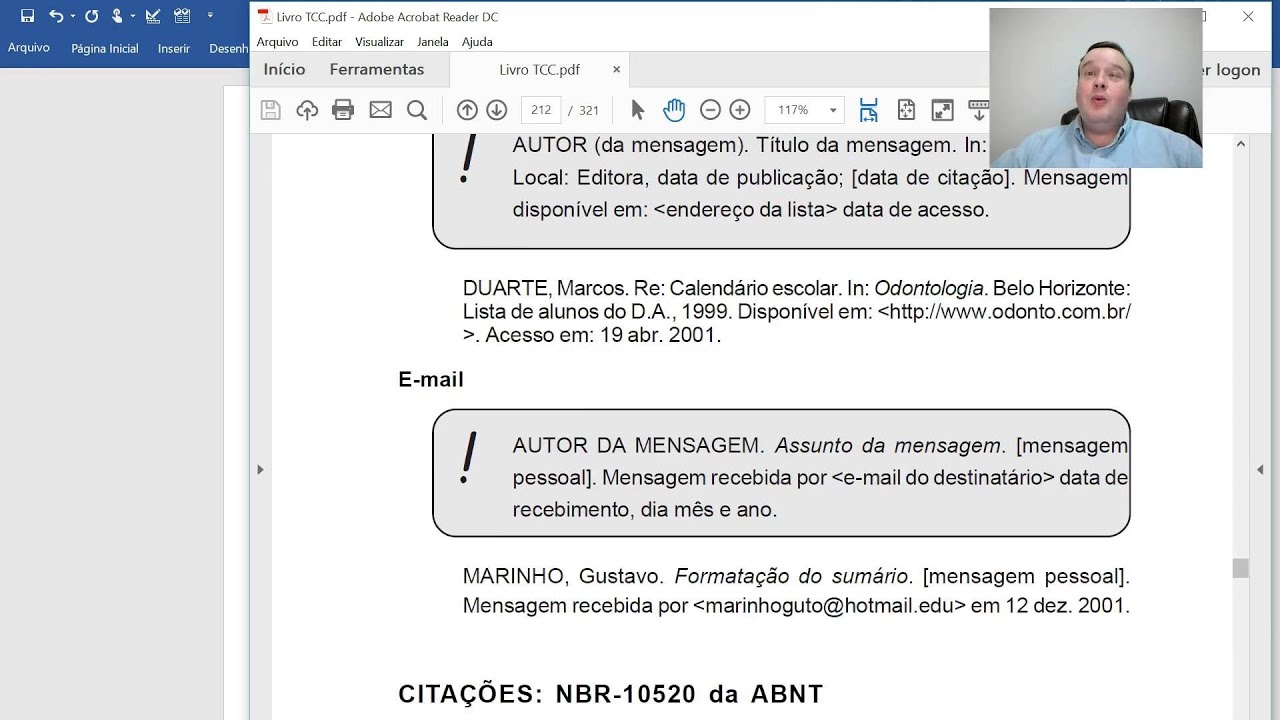This screenshot has width=1280, height=720.
Task: Close the Livro TCC.pdf tab
Action: [616, 69]
